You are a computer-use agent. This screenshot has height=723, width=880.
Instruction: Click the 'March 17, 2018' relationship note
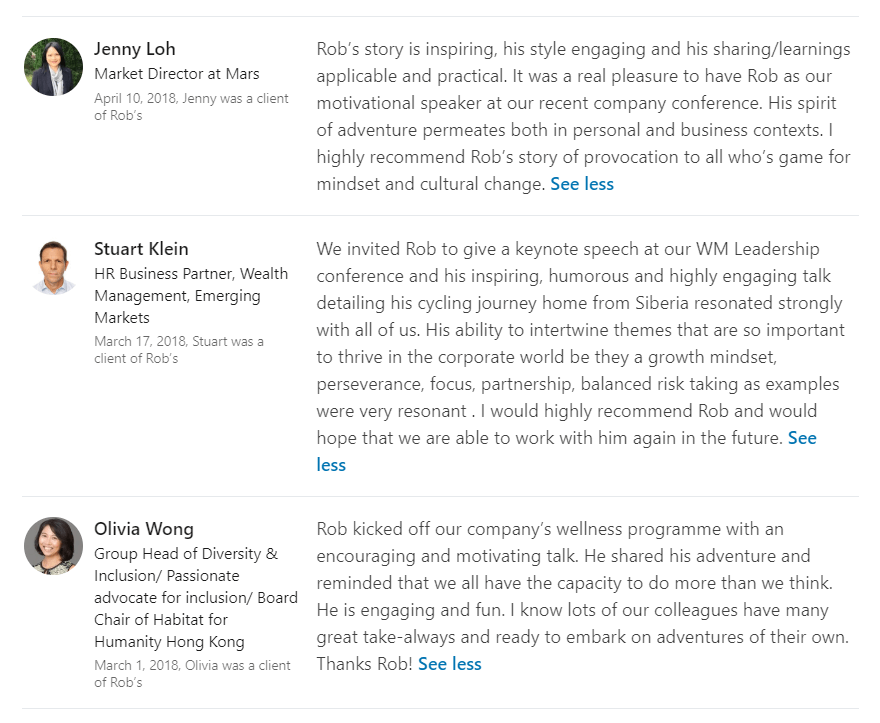tap(178, 349)
